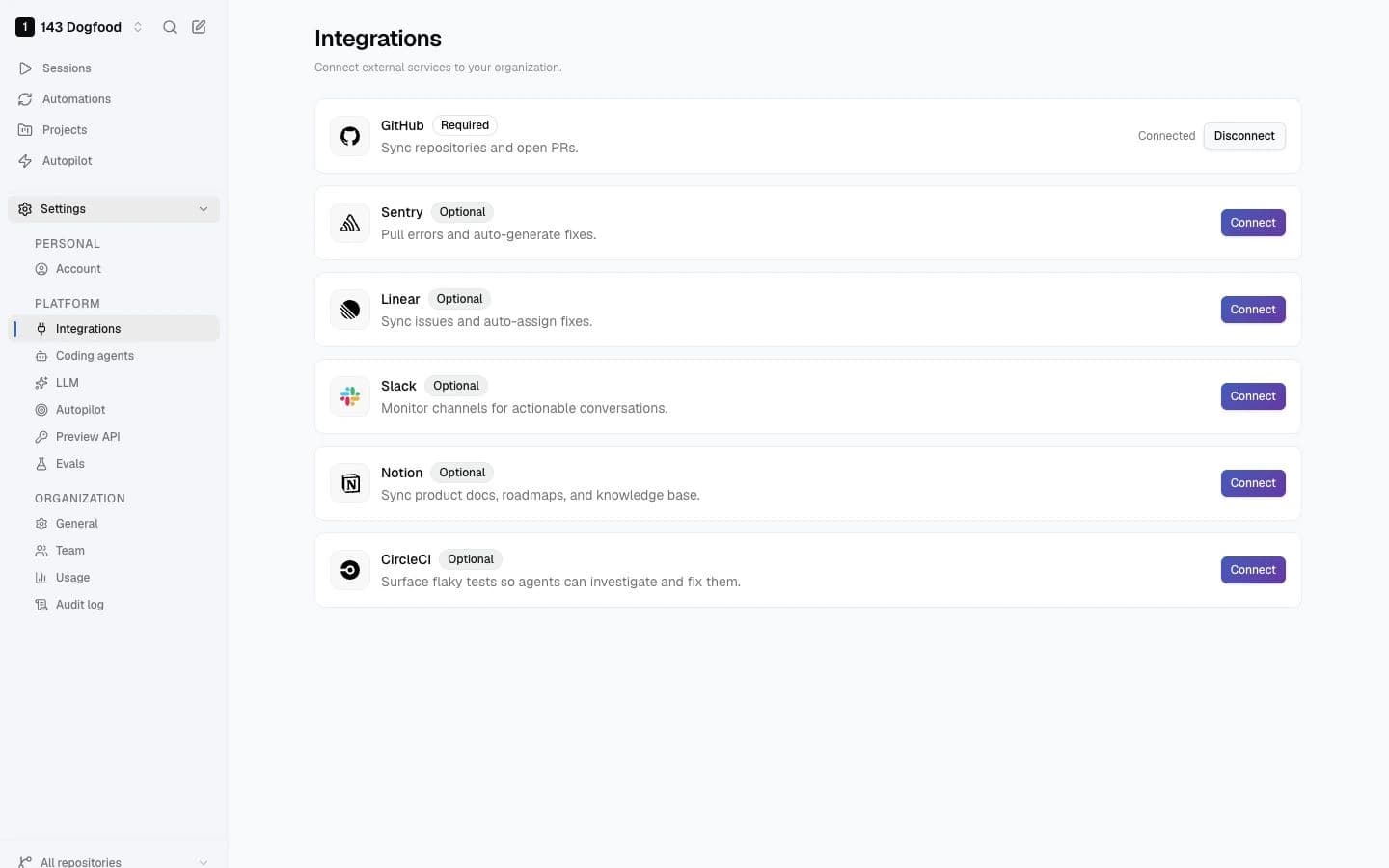
Task: Click the Usage bar chart icon
Action: 41,578
